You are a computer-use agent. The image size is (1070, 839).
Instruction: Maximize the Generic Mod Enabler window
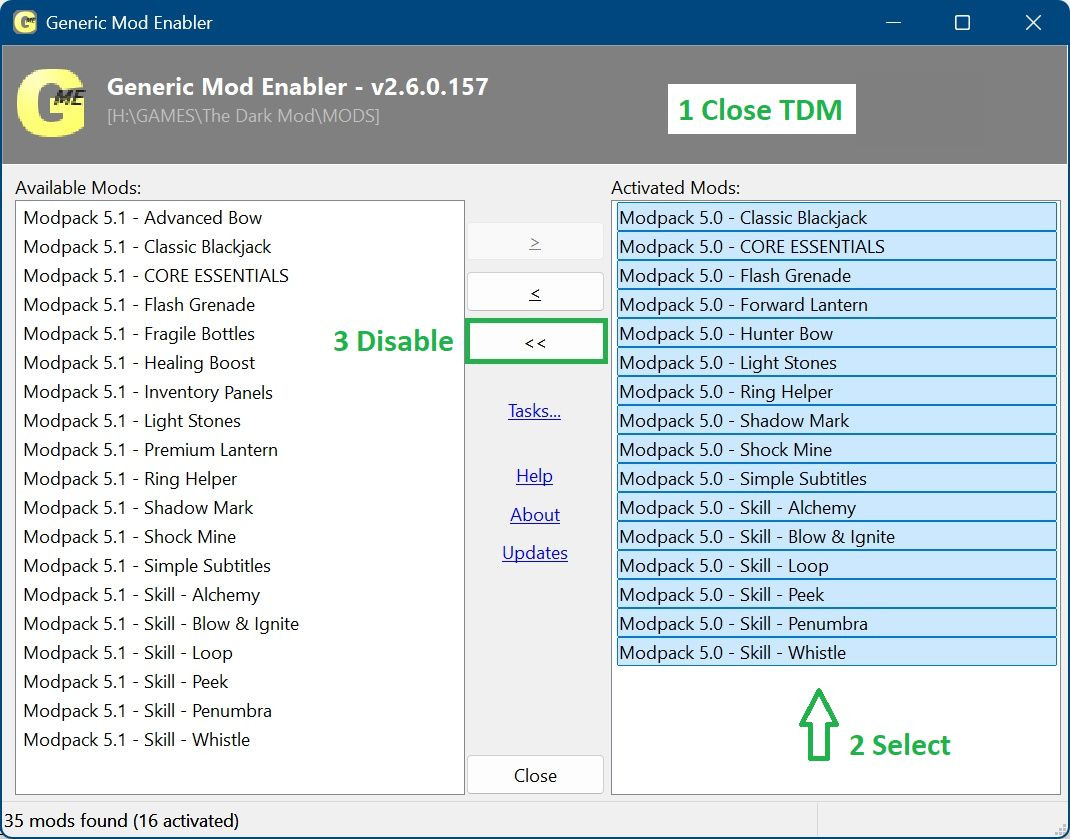pos(962,23)
